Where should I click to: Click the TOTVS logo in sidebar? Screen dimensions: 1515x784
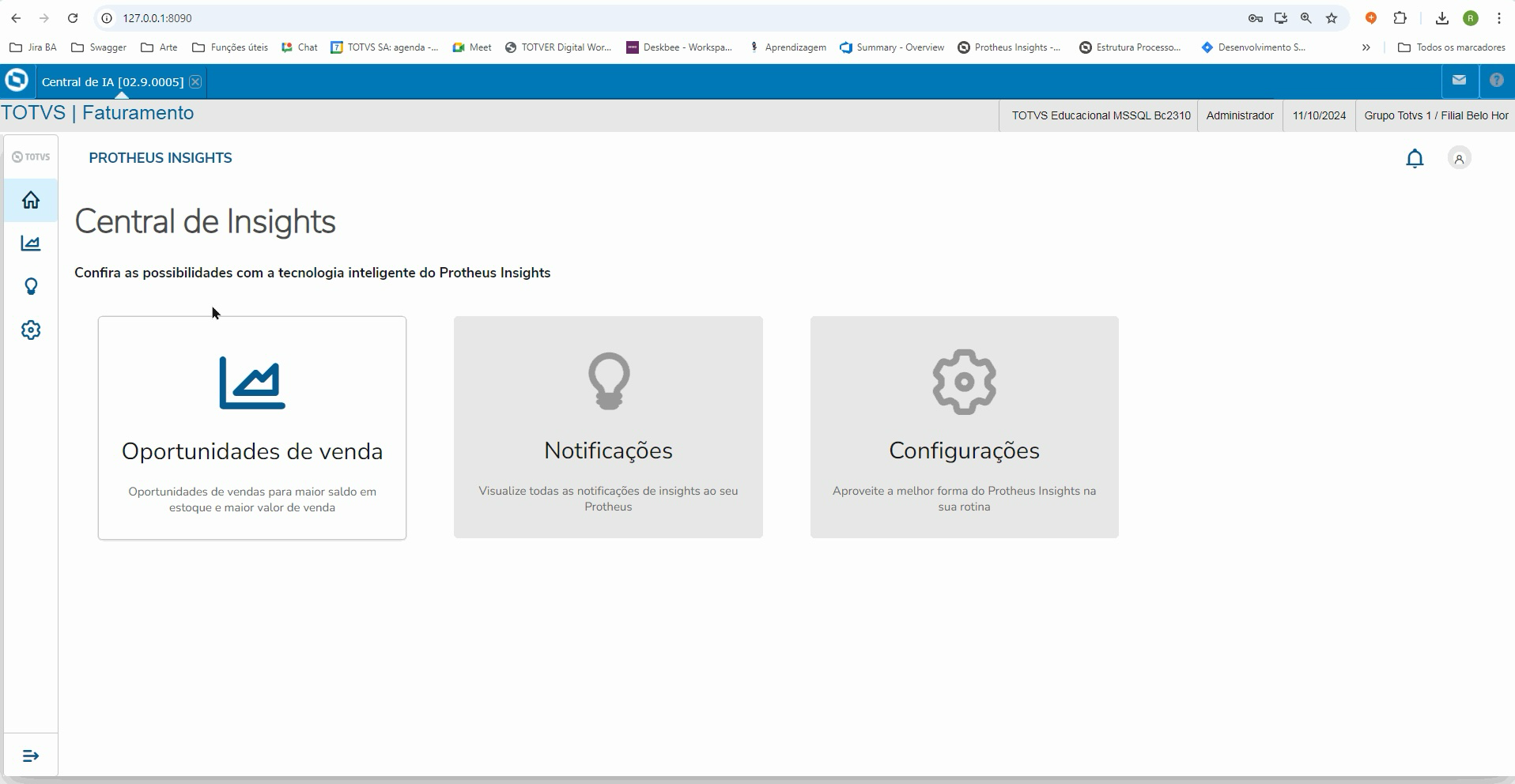(31, 156)
